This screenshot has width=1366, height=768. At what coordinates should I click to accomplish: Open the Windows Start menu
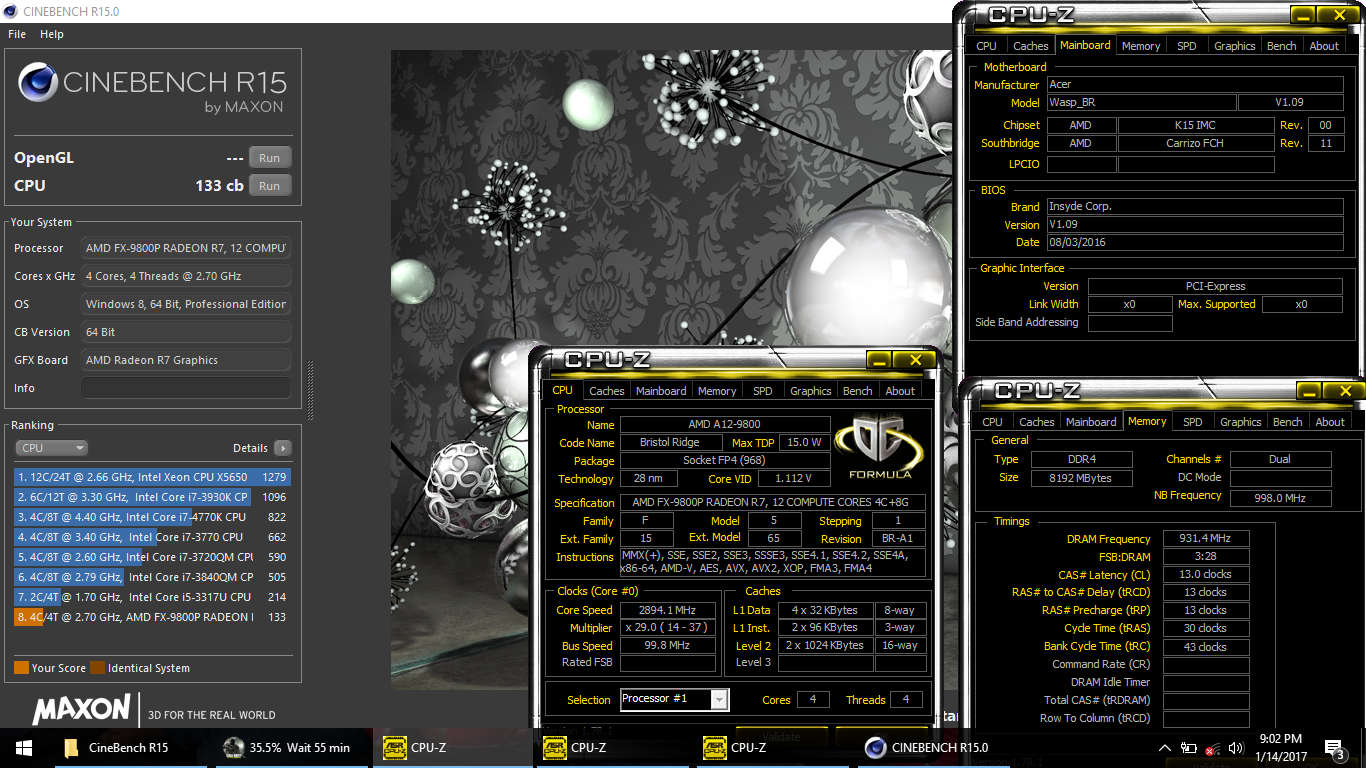(x=23, y=747)
